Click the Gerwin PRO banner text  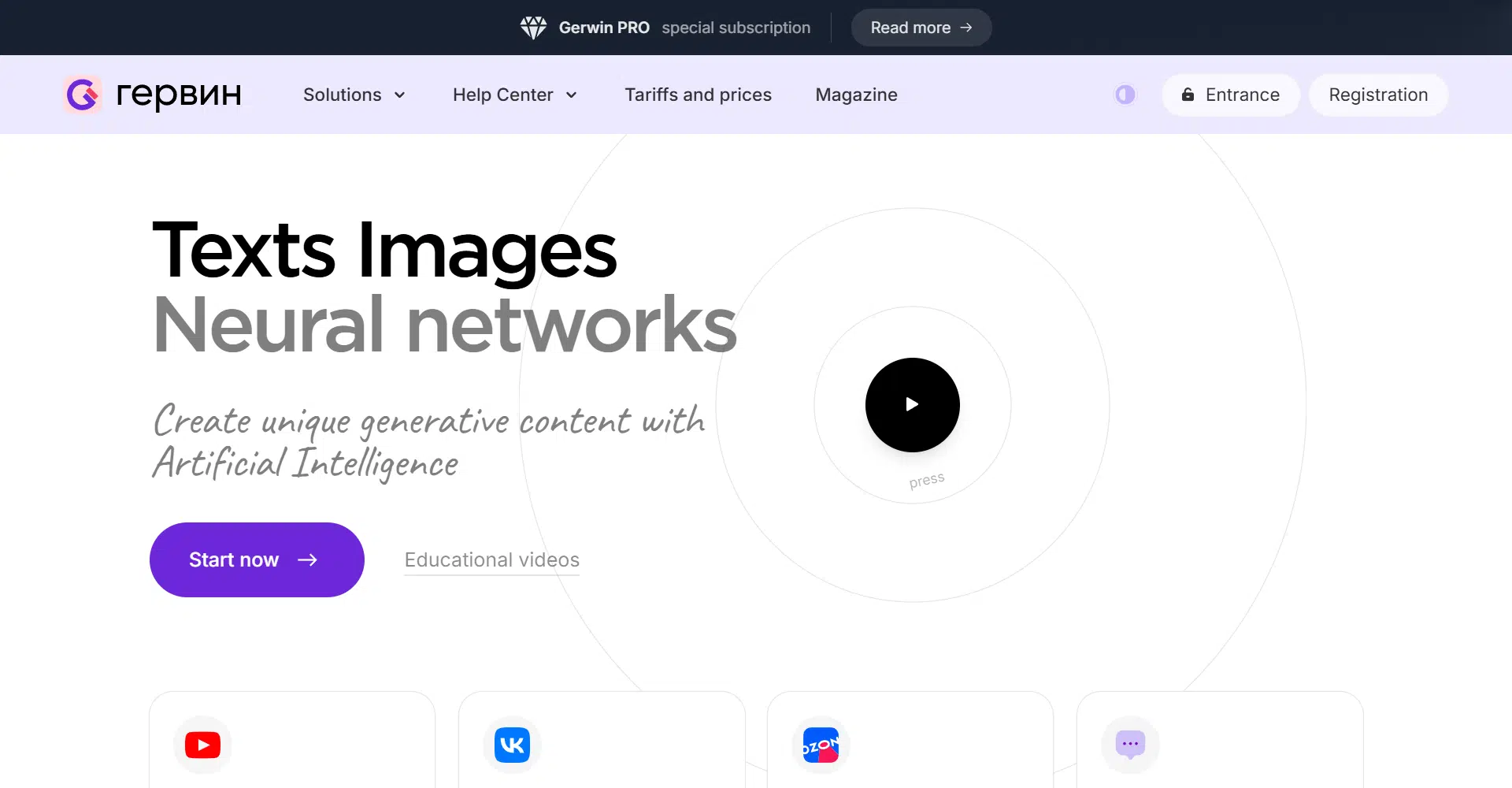[604, 28]
